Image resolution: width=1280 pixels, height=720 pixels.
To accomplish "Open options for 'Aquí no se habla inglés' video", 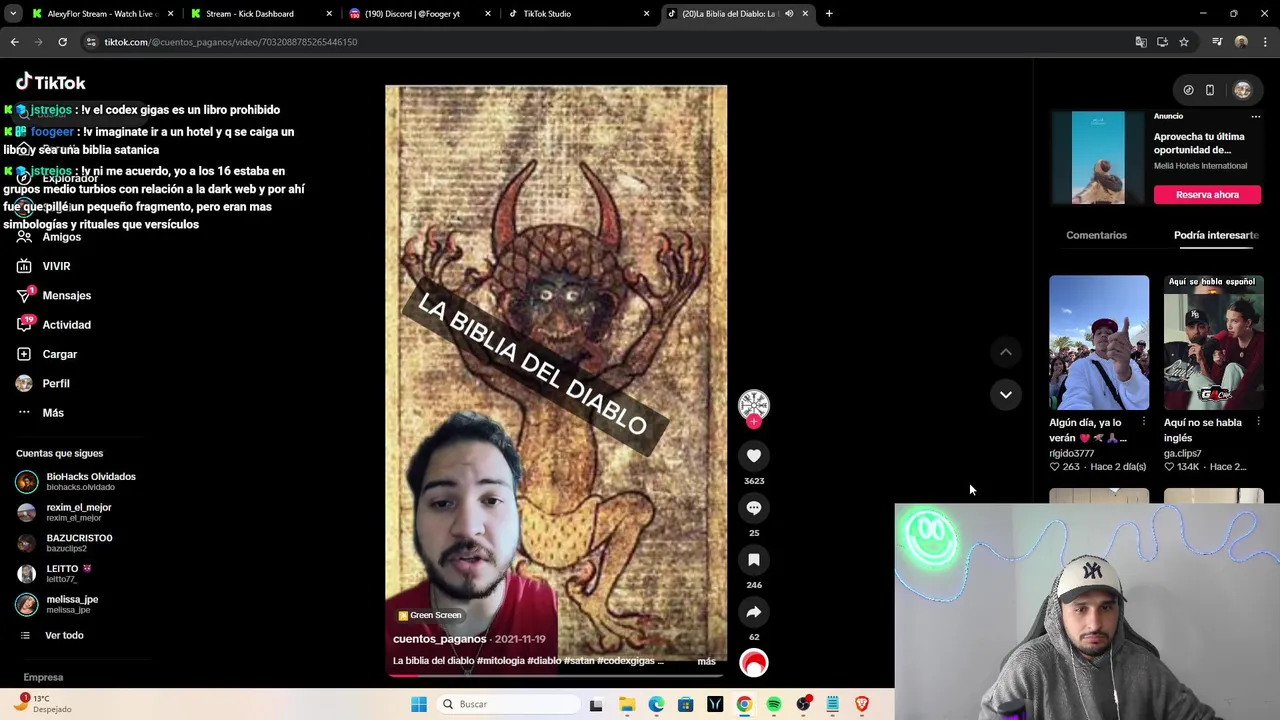I will [1258, 422].
